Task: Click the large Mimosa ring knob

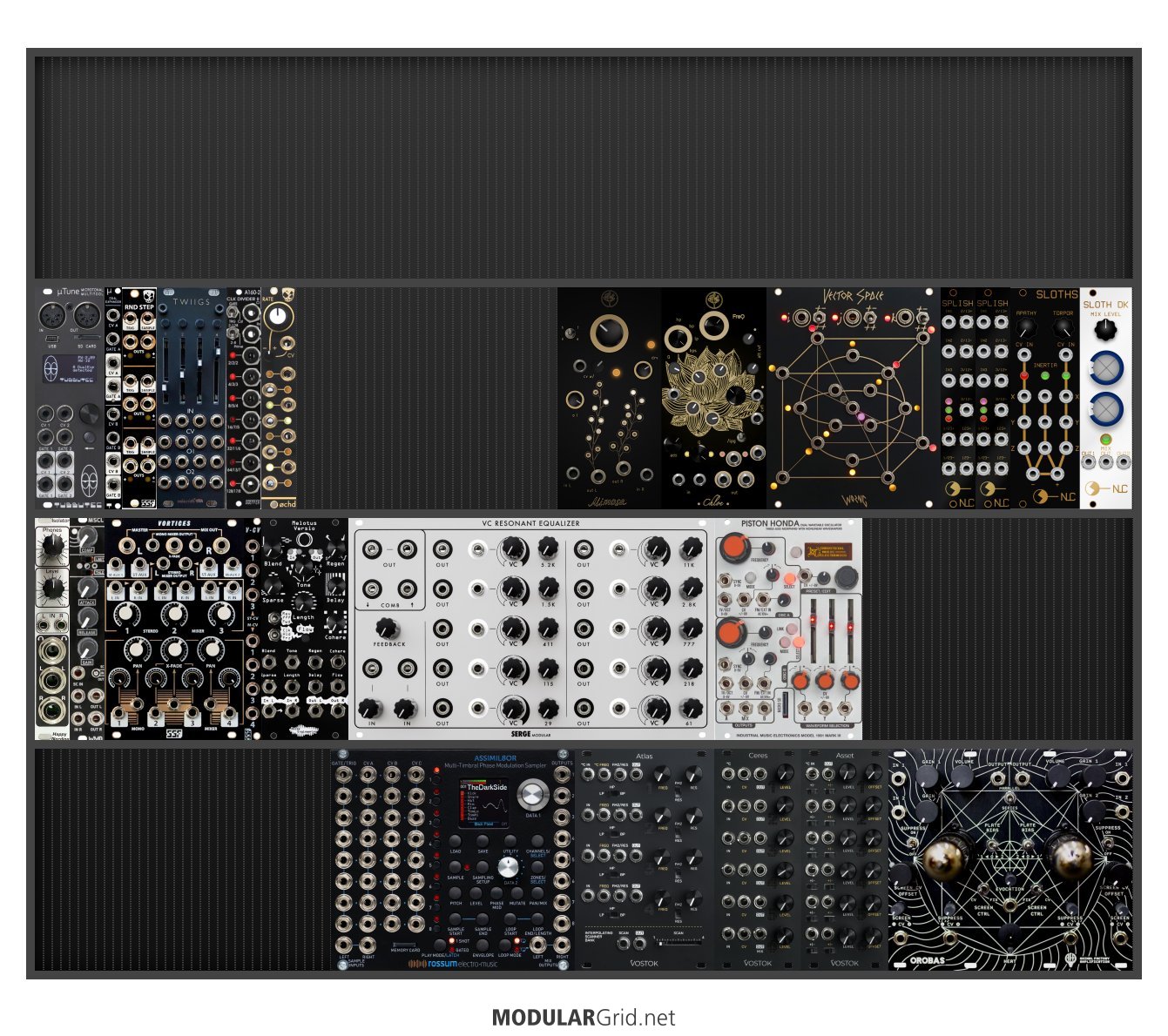Action: click(609, 333)
